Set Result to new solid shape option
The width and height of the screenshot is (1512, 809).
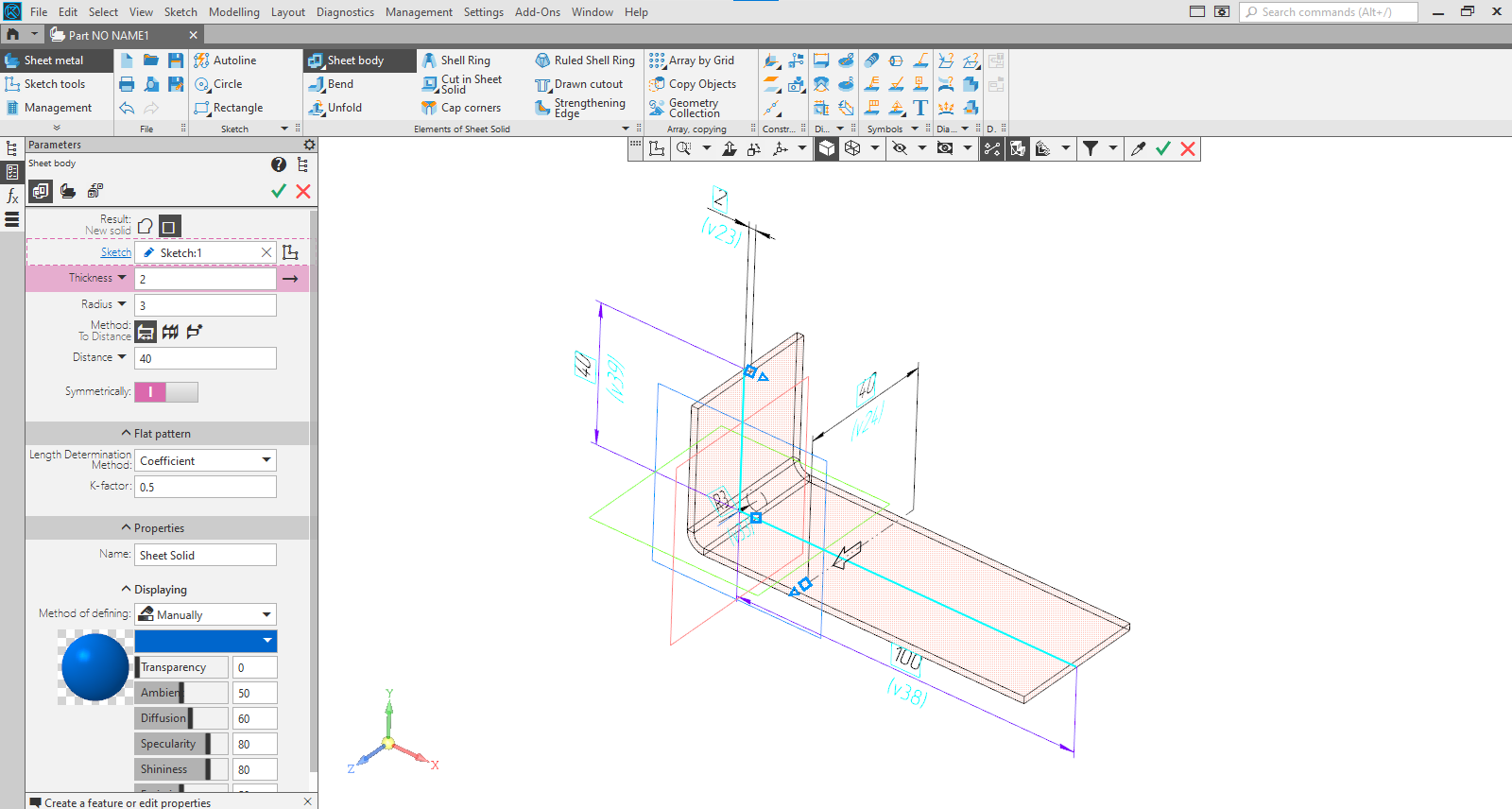click(146, 226)
